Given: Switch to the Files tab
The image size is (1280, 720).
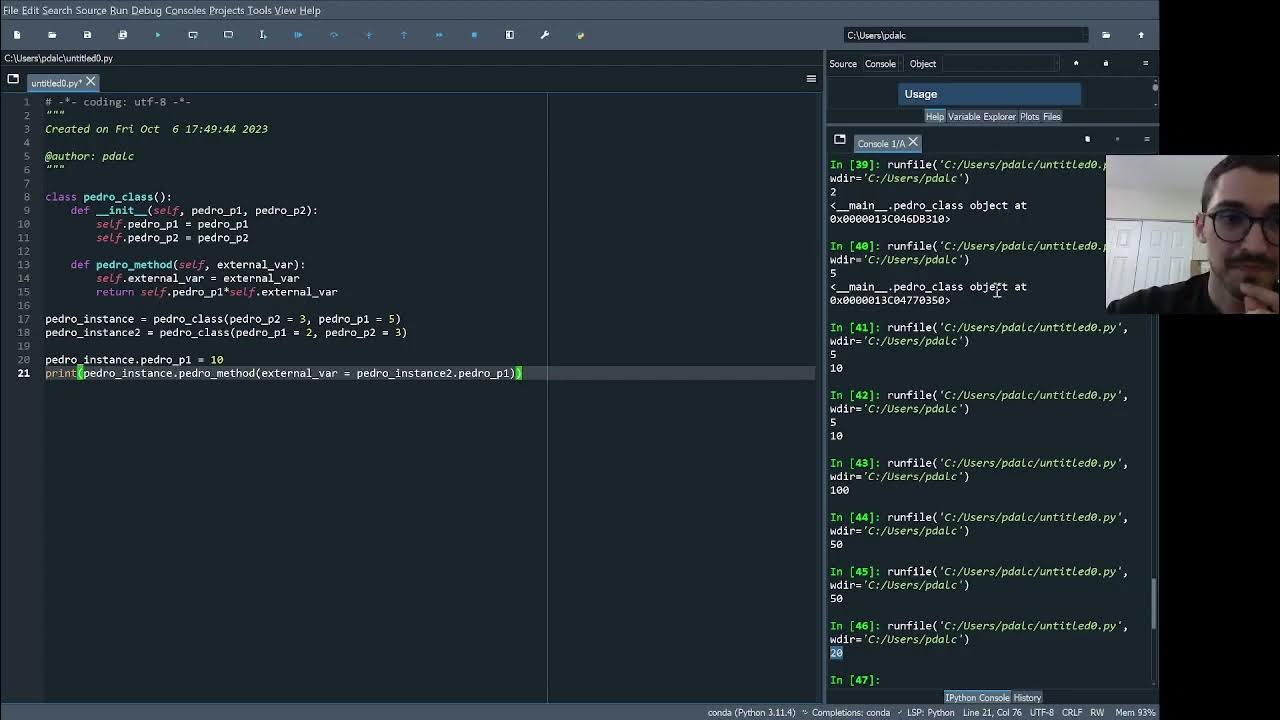Looking at the screenshot, I should [x=1052, y=117].
